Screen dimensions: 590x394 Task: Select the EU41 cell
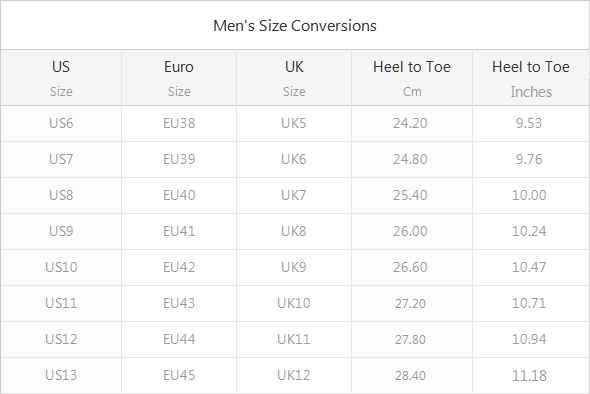point(179,231)
